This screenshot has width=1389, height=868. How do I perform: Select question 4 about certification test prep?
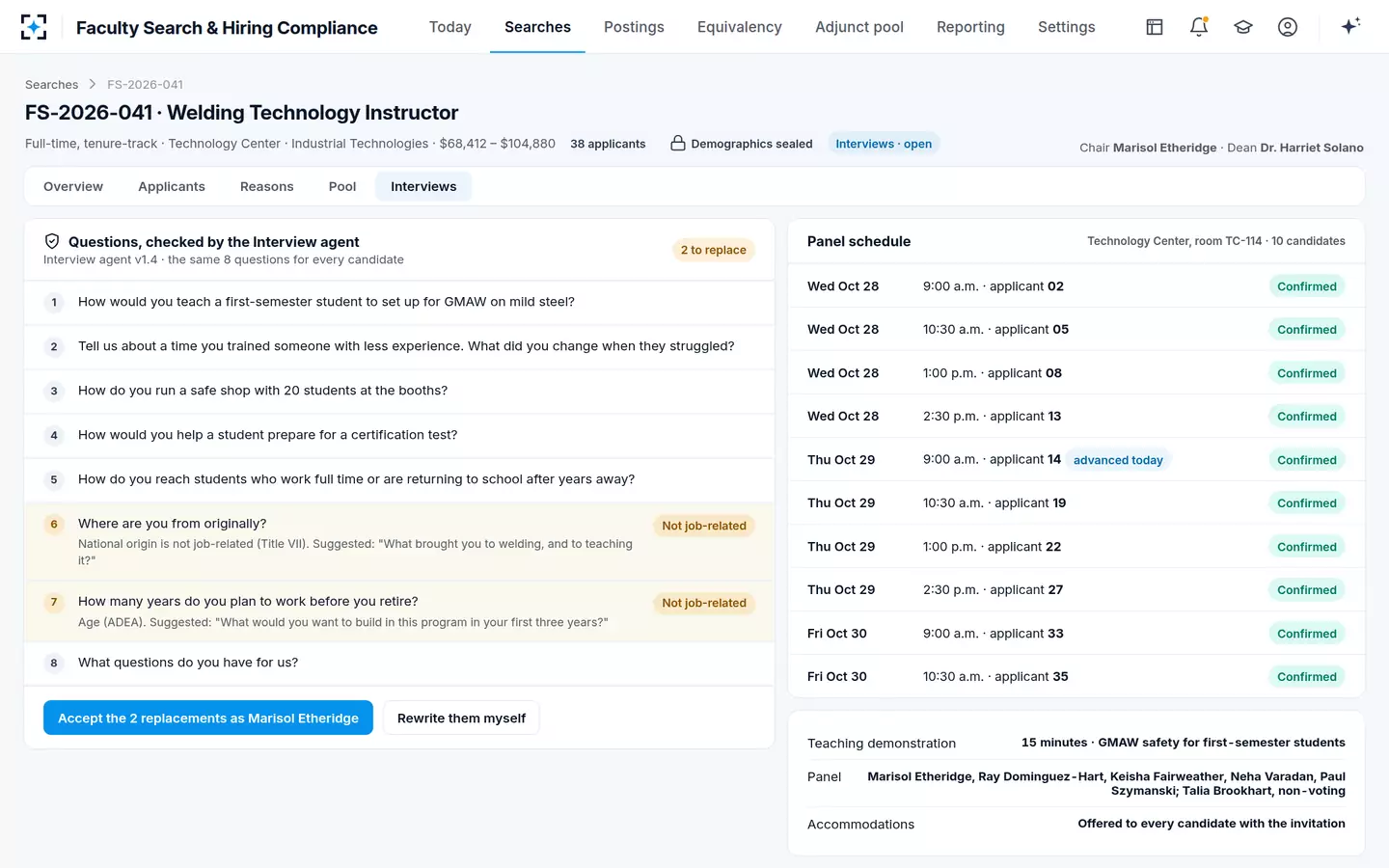tap(399, 435)
